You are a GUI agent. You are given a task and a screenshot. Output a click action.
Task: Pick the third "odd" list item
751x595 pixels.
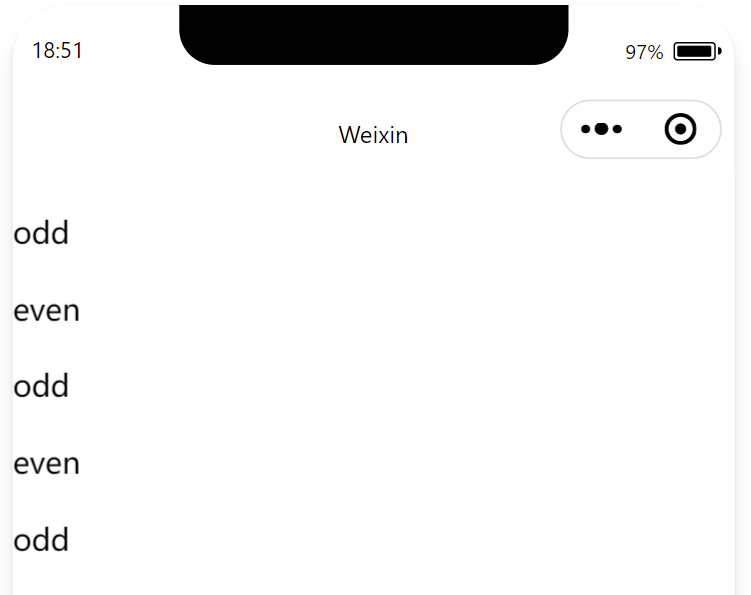tap(41, 539)
